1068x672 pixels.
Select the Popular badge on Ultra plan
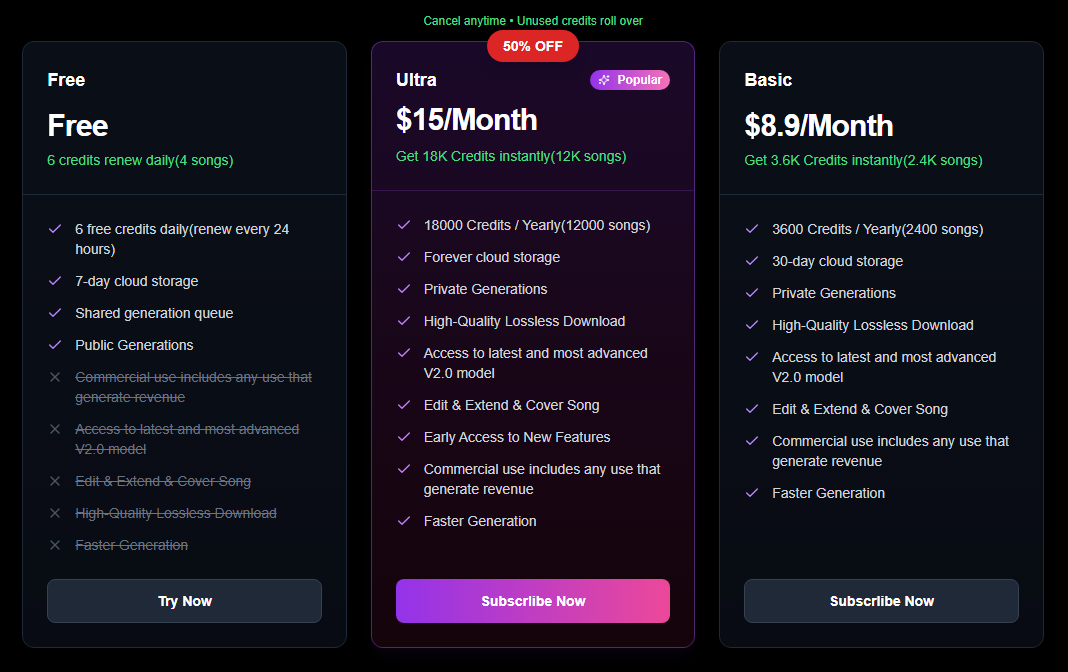tap(630, 80)
